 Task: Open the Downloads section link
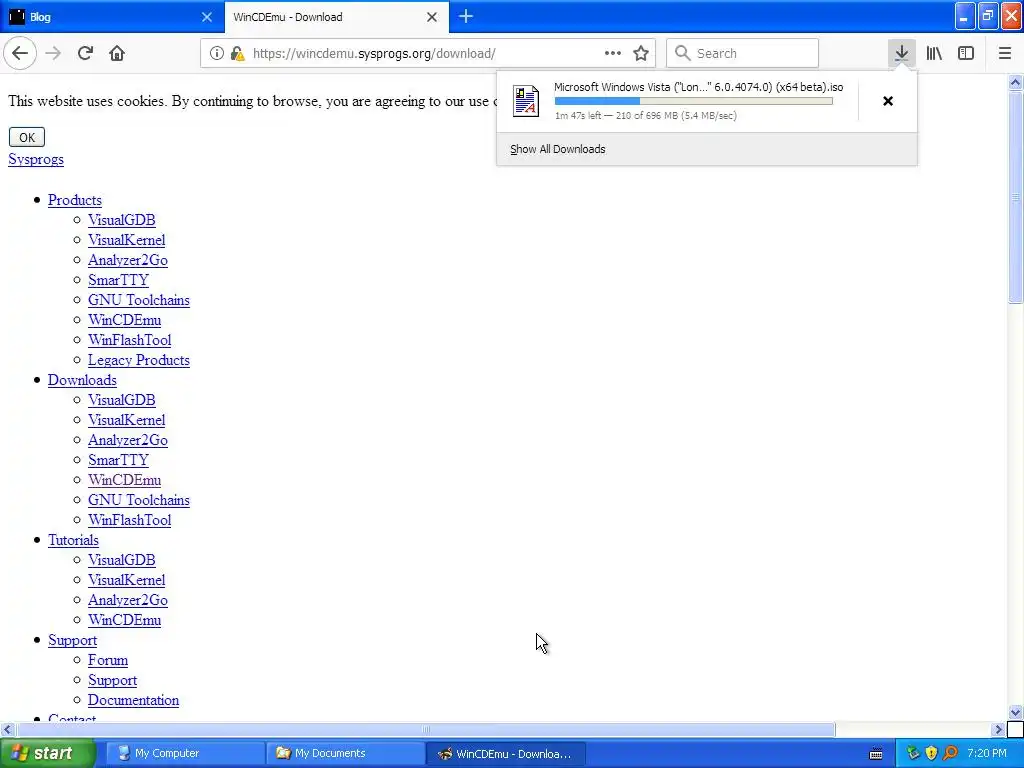[82, 380]
